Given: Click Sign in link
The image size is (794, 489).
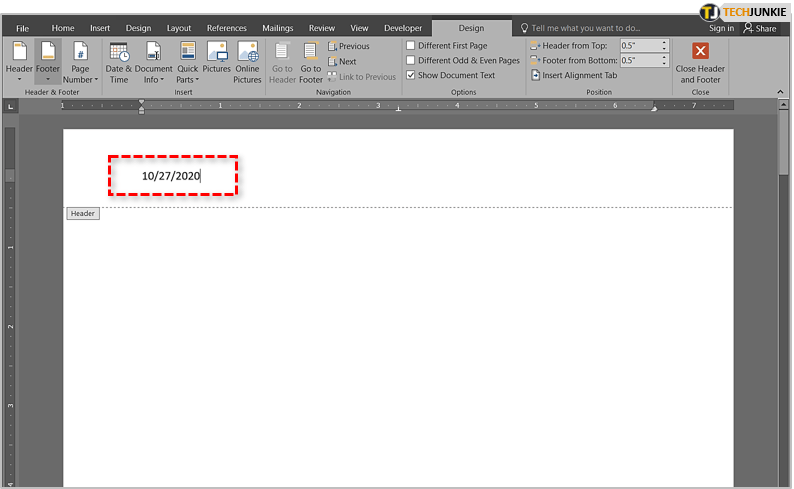Looking at the screenshot, I should (720, 28).
